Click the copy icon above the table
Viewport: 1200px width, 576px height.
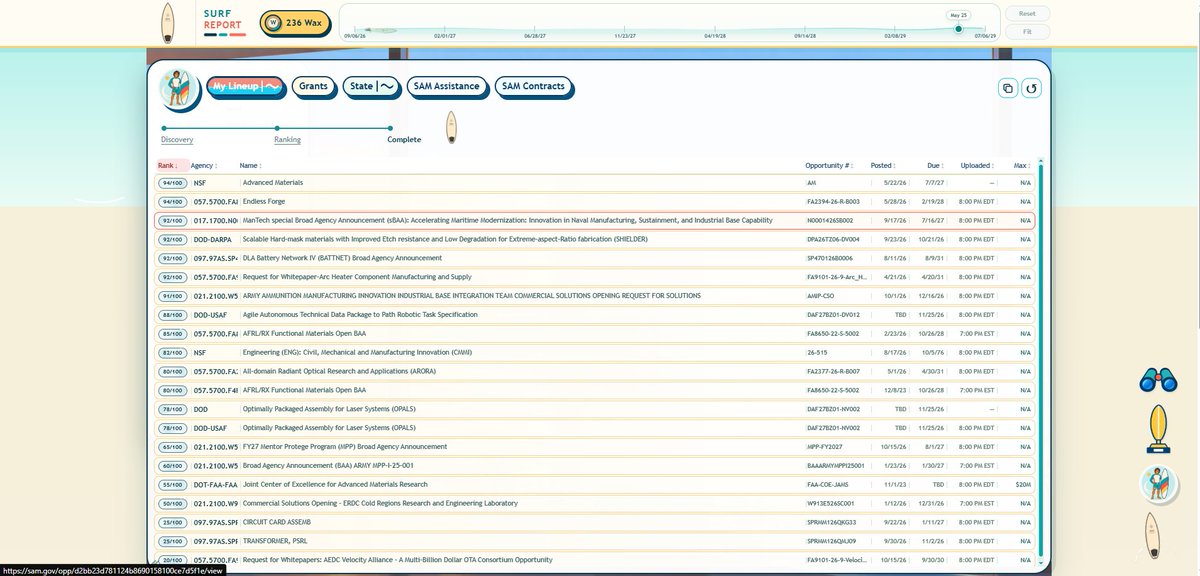pyautogui.click(x=1007, y=88)
